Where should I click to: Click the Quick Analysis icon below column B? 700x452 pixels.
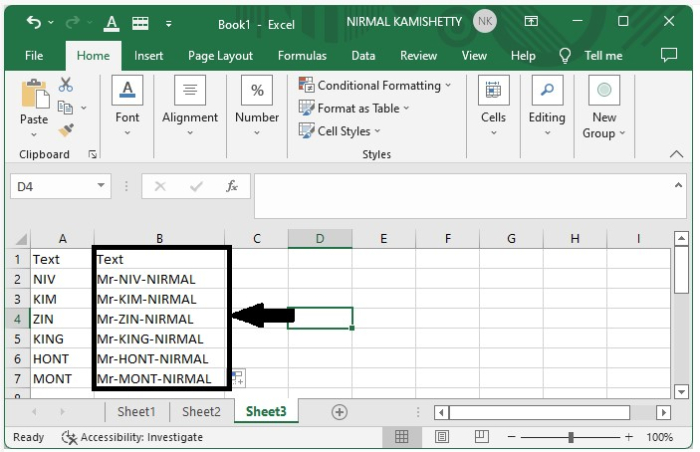(238, 378)
